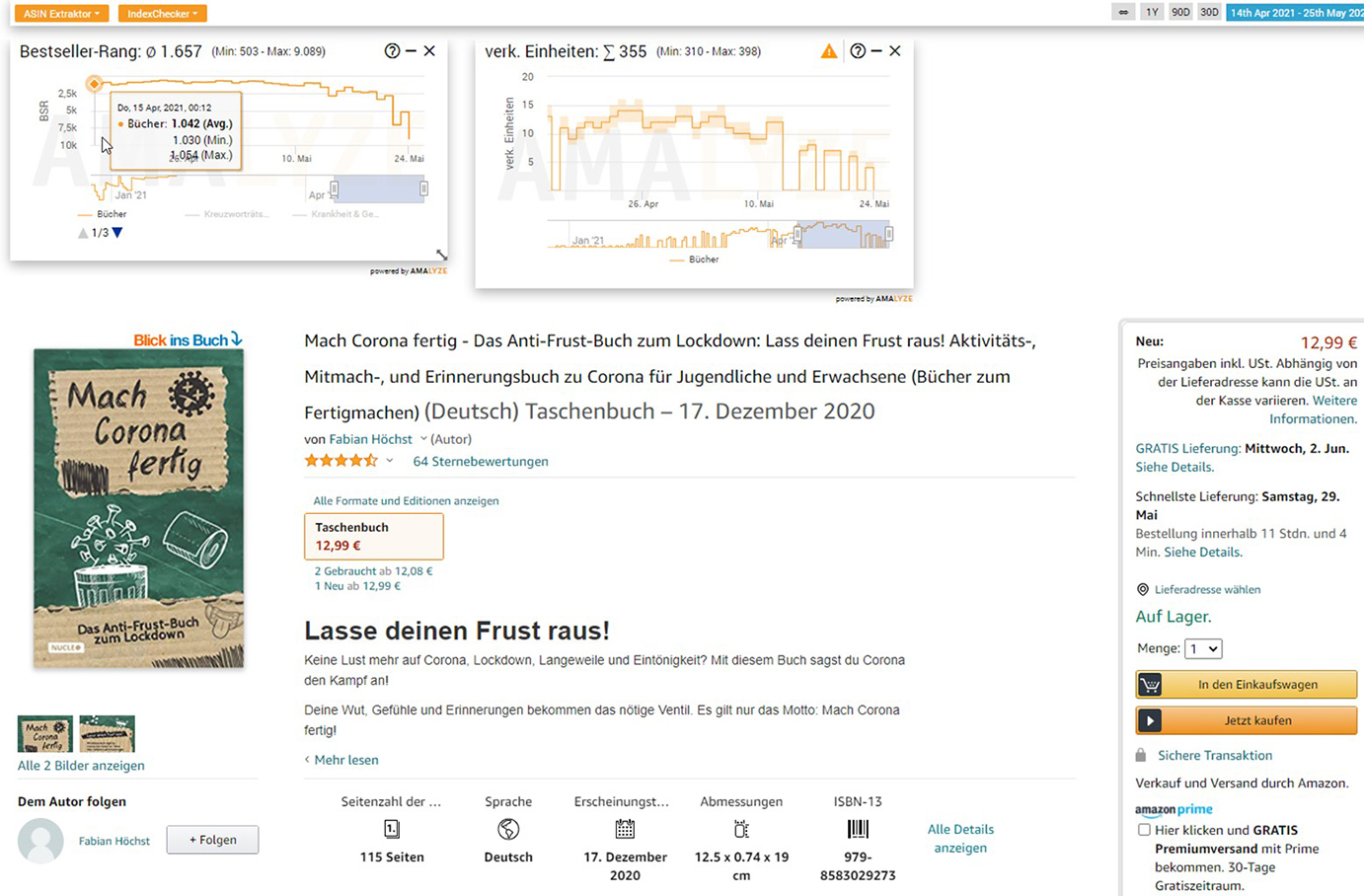Minimize the verk. Einheiten chart panel

[x=876, y=51]
